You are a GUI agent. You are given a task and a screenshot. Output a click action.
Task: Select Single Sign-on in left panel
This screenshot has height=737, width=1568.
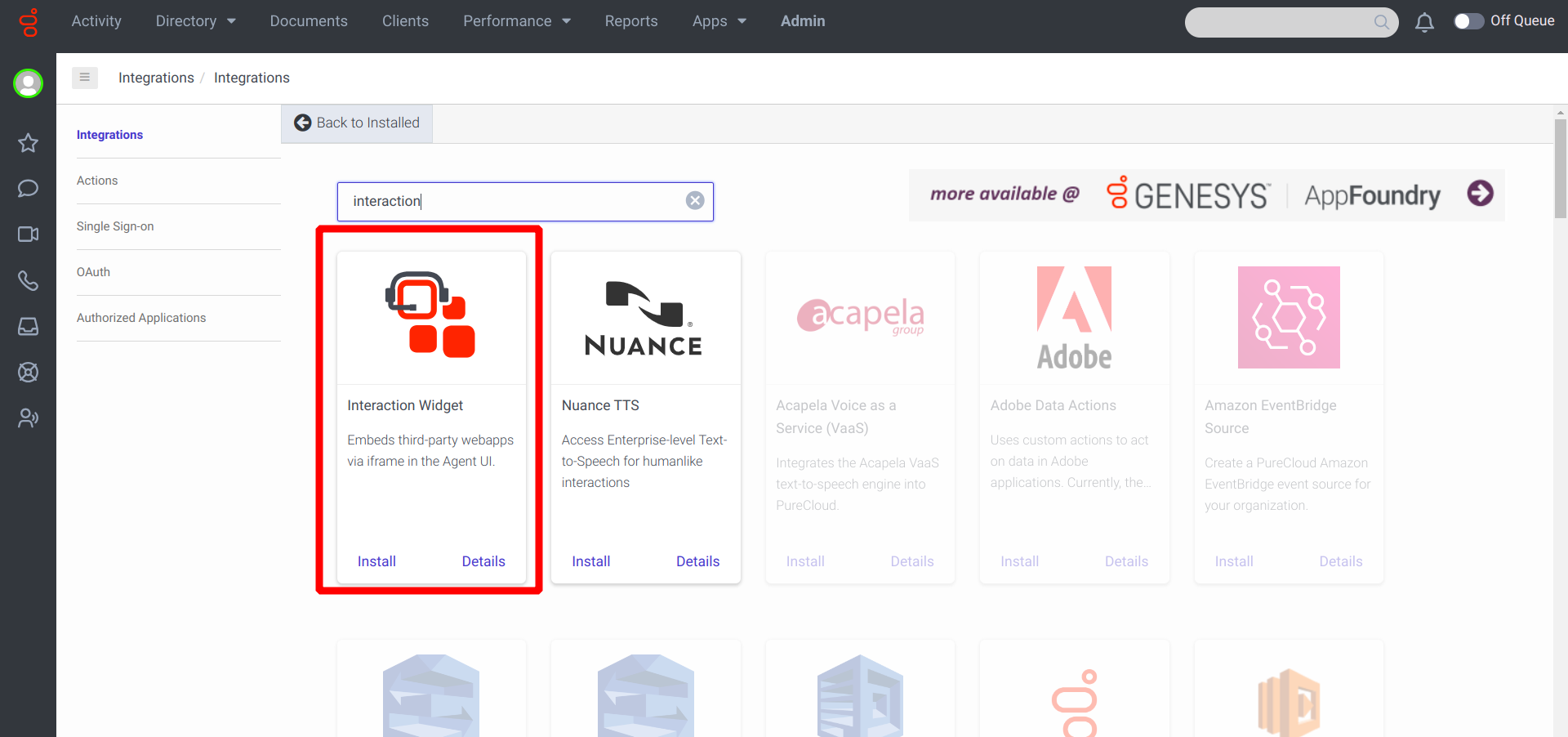(115, 226)
